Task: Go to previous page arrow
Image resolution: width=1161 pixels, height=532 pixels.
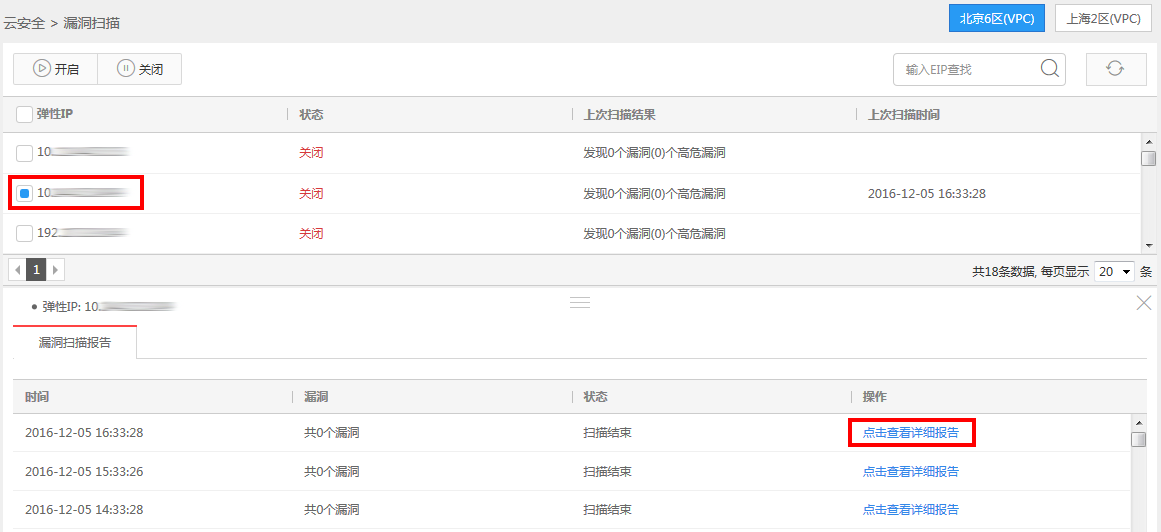Action: coord(16,270)
